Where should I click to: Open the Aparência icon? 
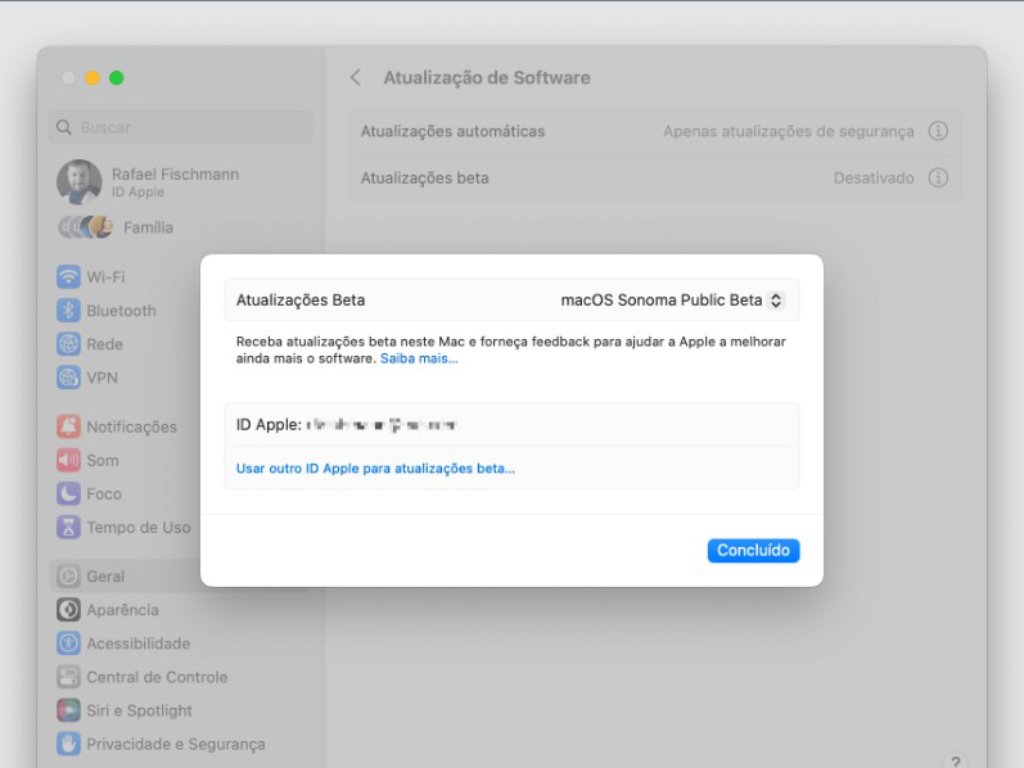point(69,610)
